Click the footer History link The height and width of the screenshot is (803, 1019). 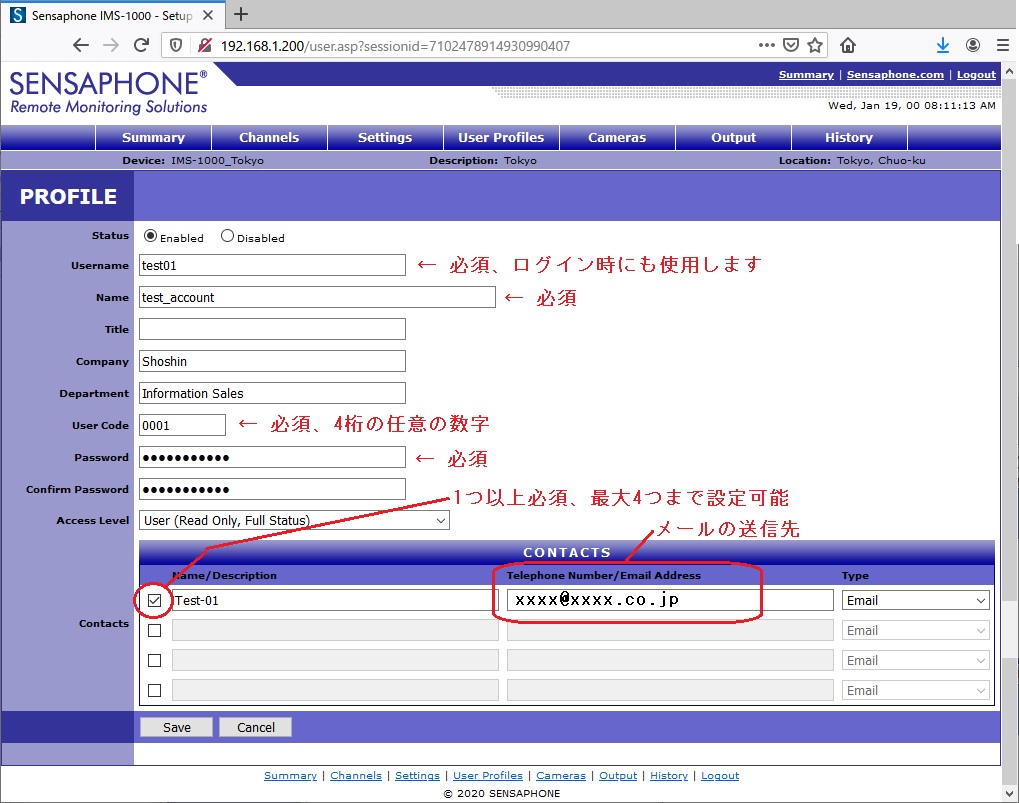pyautogui.click(x=669, y=776)
